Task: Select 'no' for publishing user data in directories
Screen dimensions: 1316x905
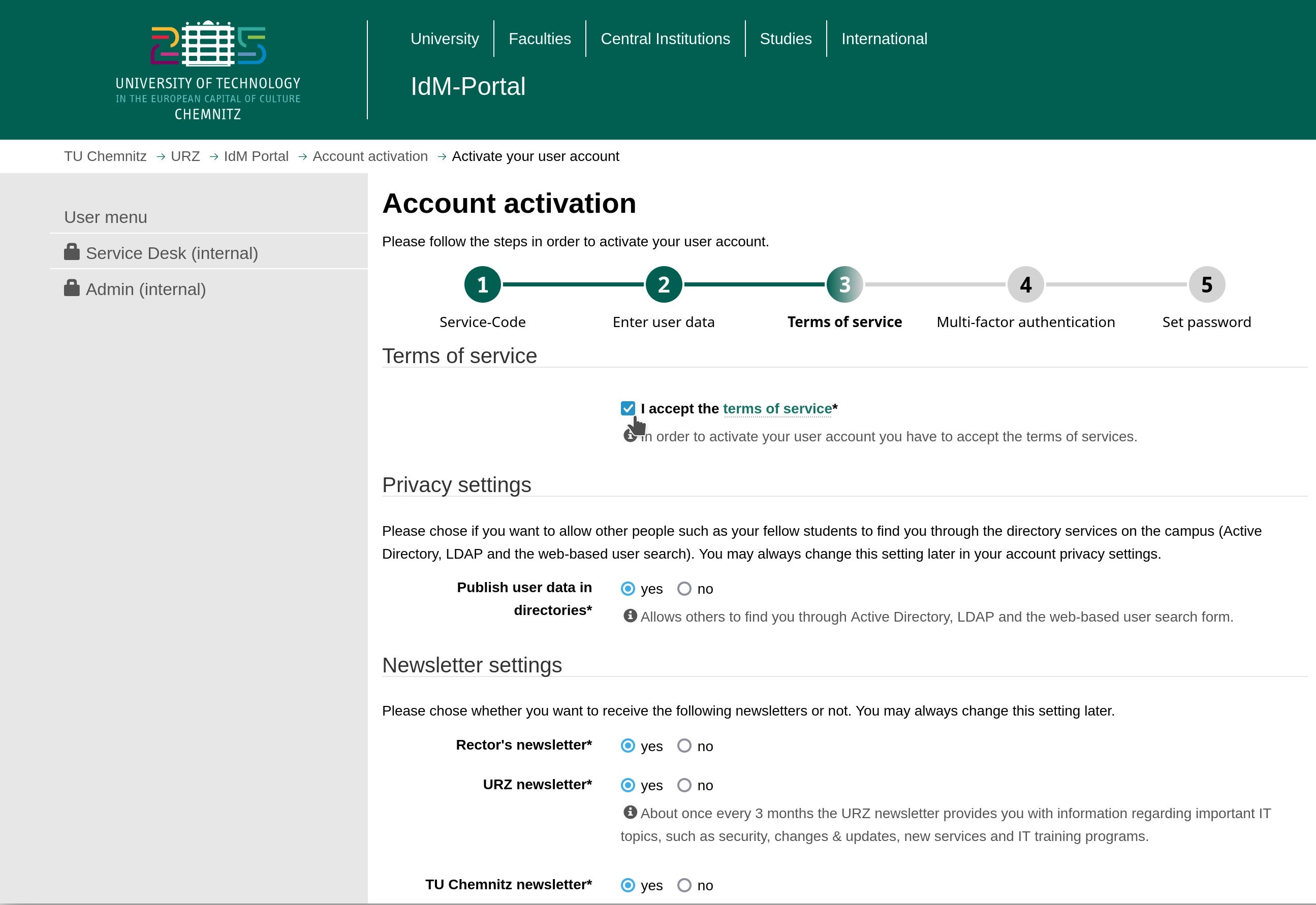Action: [684, 589]
